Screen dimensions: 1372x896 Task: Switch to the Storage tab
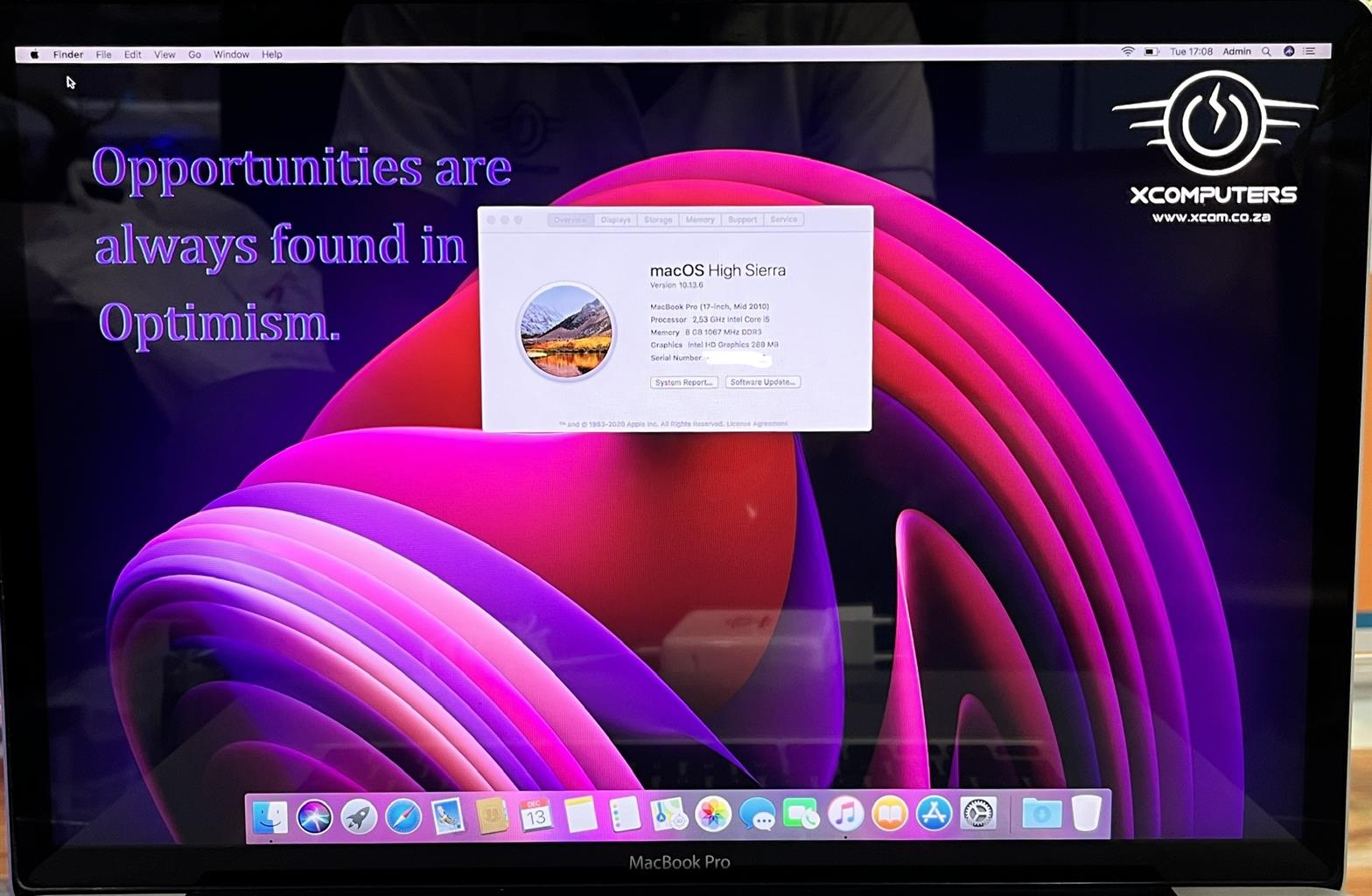(658, 220)
